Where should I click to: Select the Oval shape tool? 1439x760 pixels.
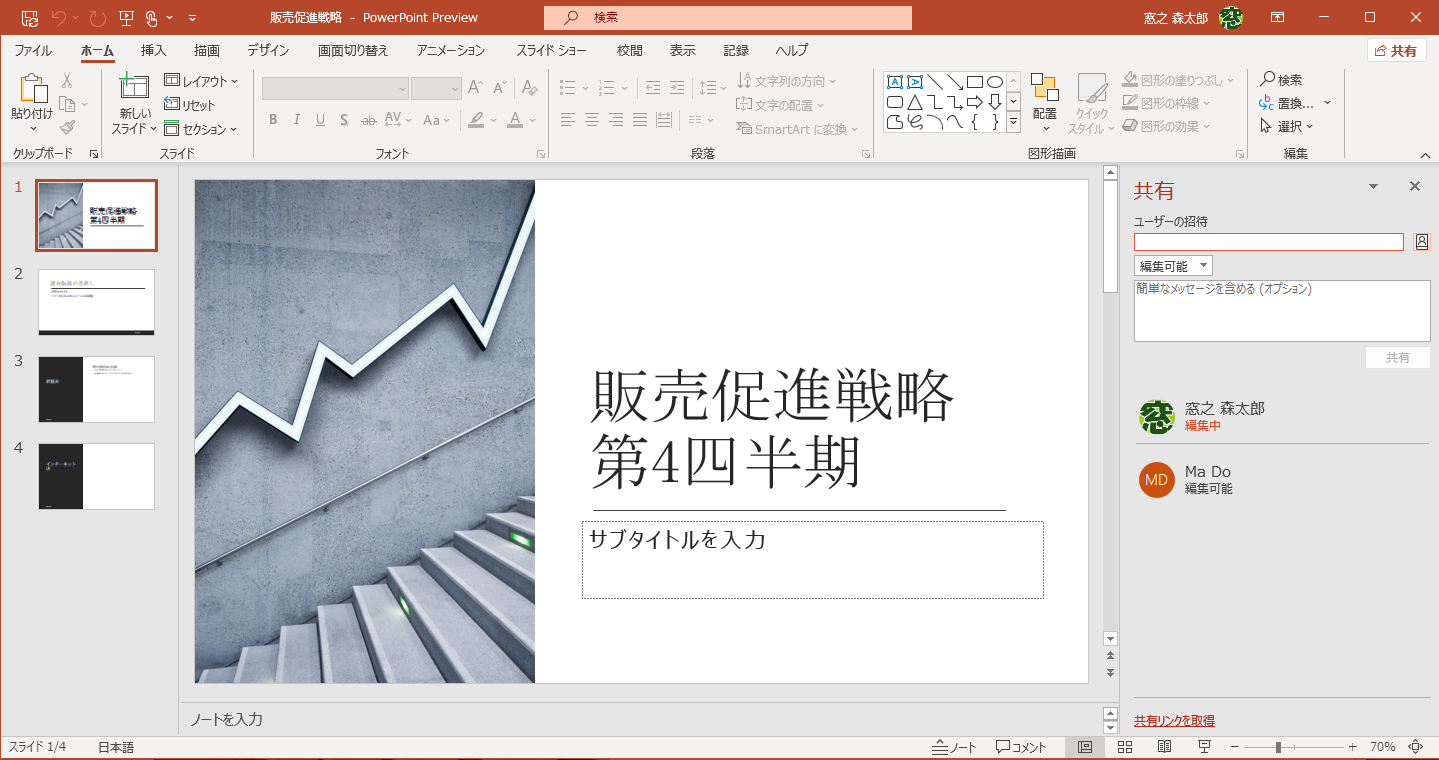tap(996, 82)
